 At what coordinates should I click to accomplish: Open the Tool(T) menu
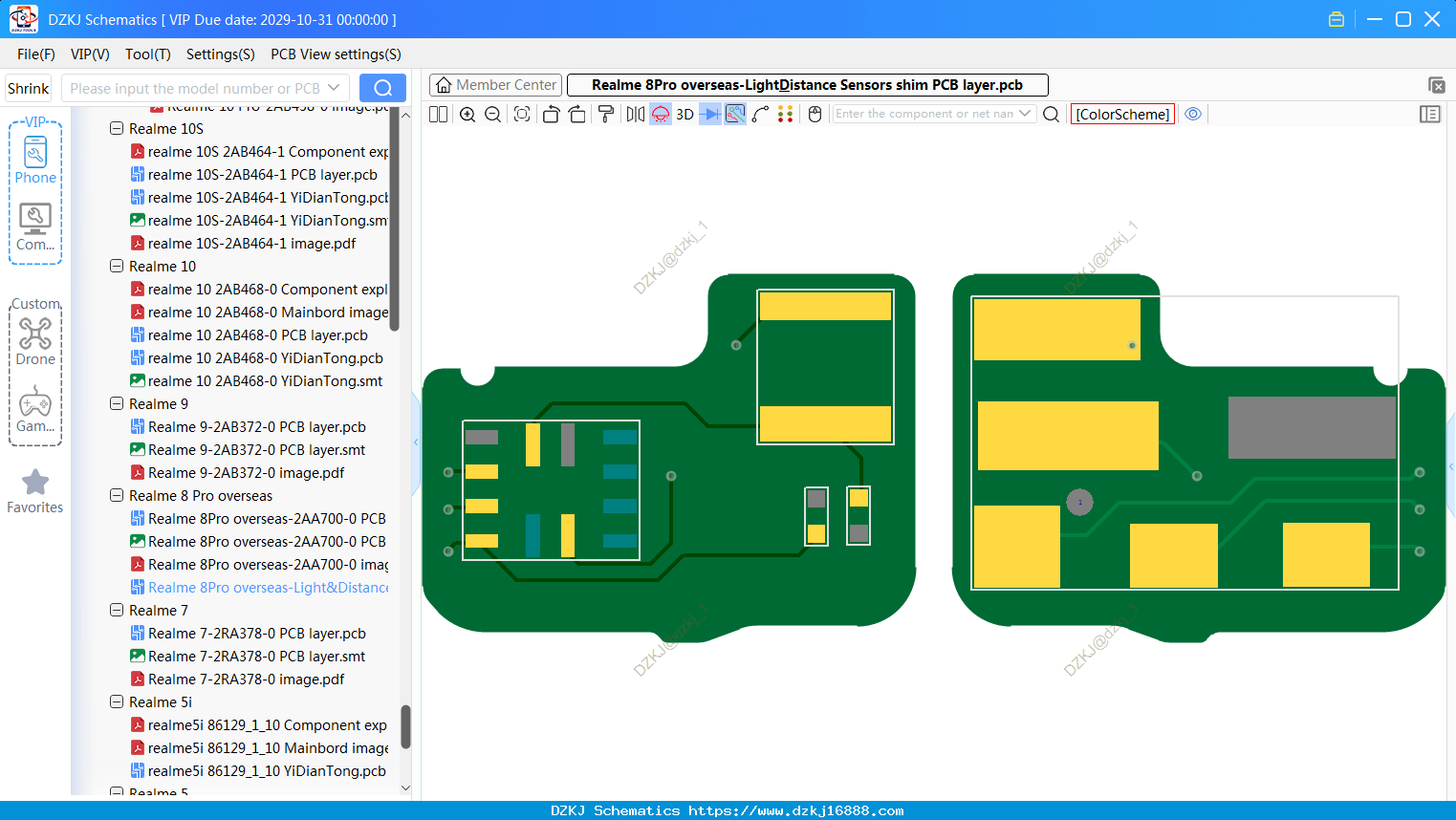[148, 54]
